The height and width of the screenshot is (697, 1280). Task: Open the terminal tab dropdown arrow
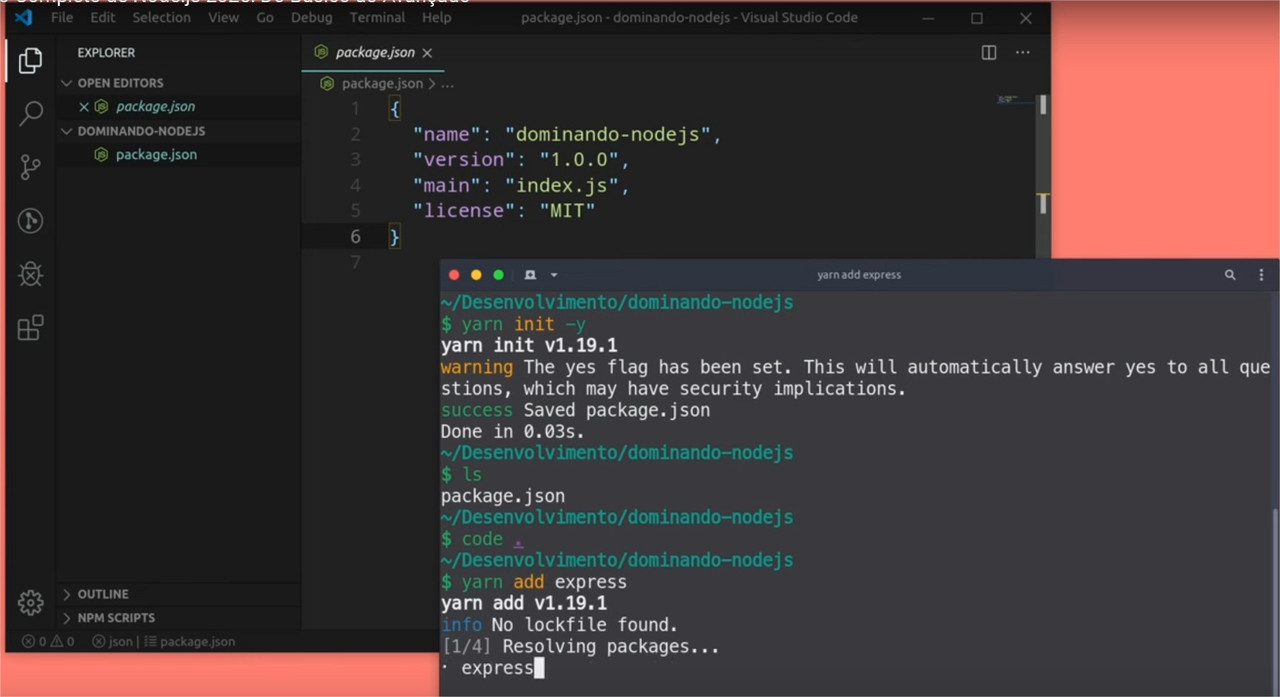click(x=553, y=275)
